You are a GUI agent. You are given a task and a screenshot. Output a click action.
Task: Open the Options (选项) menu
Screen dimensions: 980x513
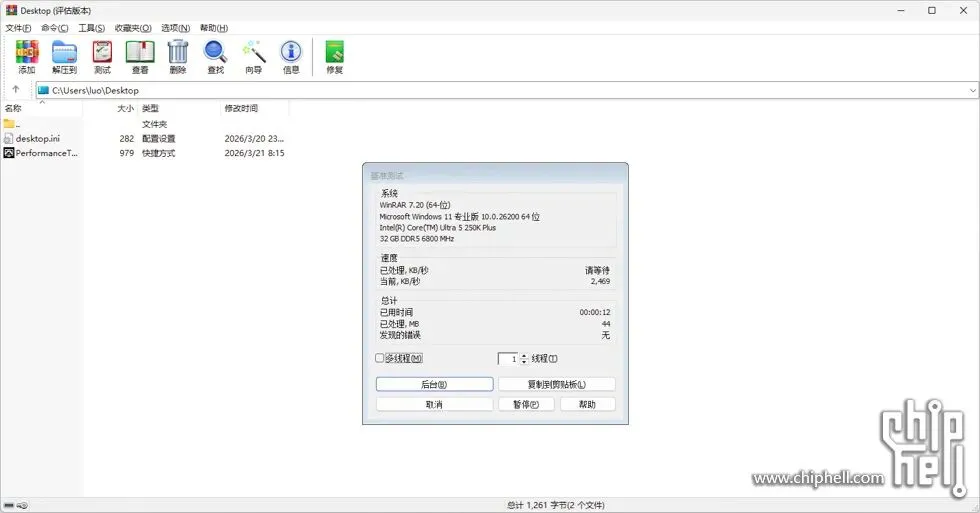point(176,28)
